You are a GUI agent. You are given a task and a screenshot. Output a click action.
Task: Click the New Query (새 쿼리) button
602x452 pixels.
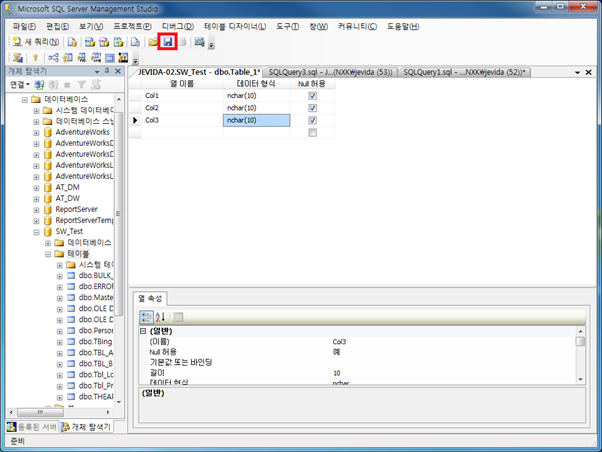[35, 41]
